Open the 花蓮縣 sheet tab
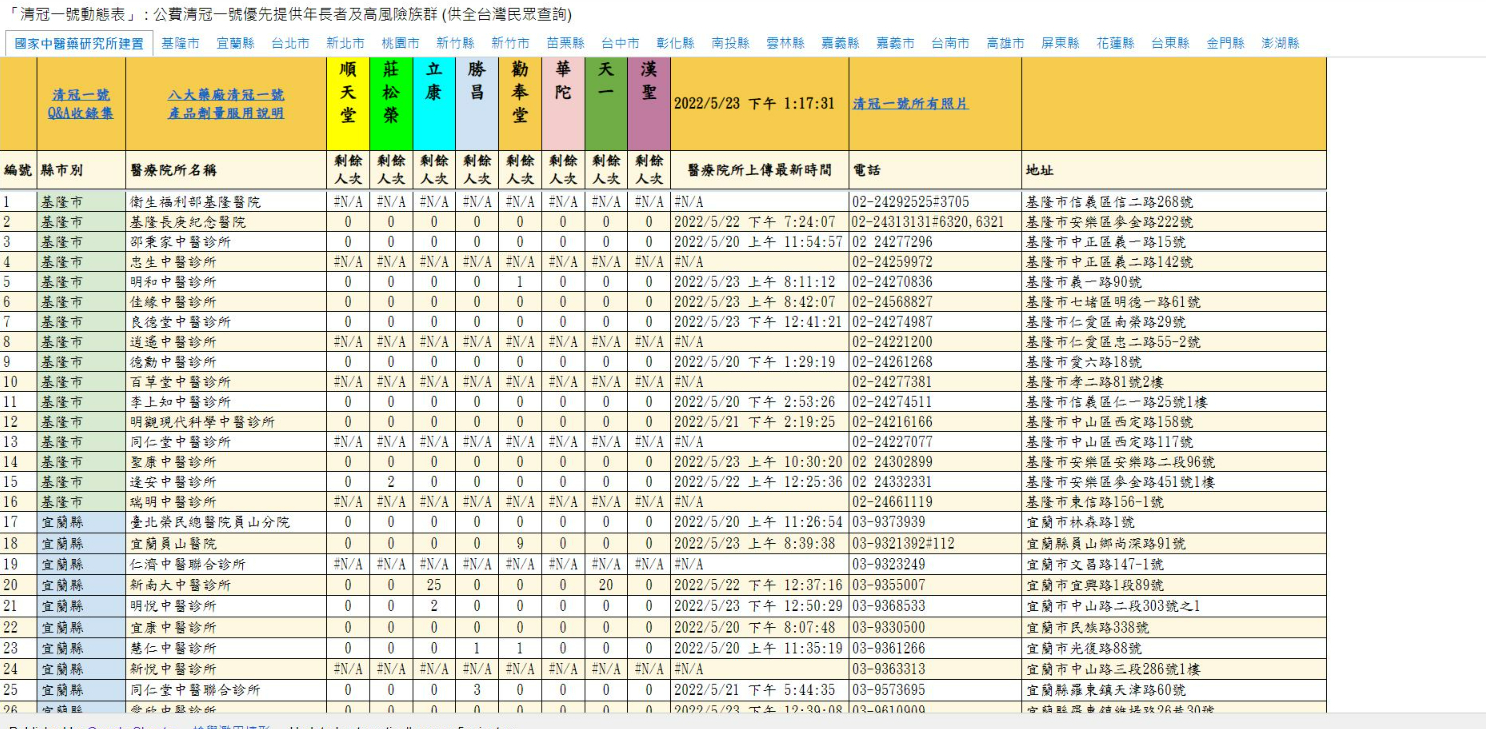Viewport: 1486px width, 729px height. [x=1115, y=44]
